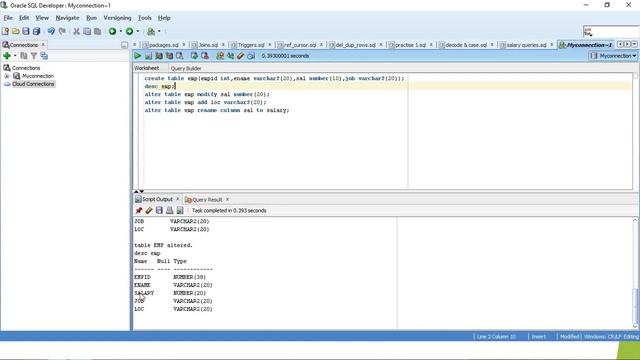
Task: Close the packages.sql tab
Action: pos(184,44)
